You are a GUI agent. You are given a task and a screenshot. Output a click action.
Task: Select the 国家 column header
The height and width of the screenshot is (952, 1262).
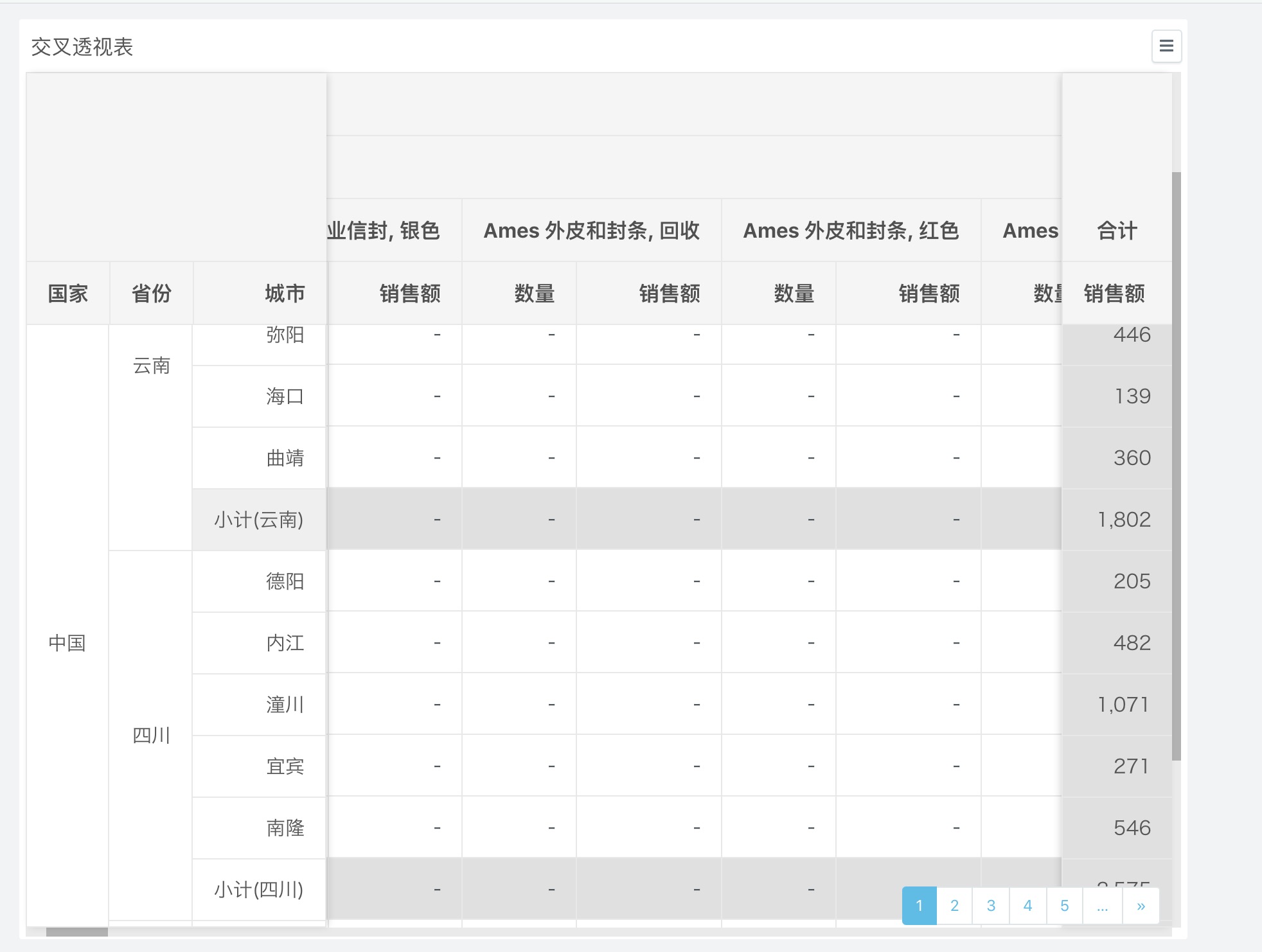pyautogui.click(x=68, y=293)
